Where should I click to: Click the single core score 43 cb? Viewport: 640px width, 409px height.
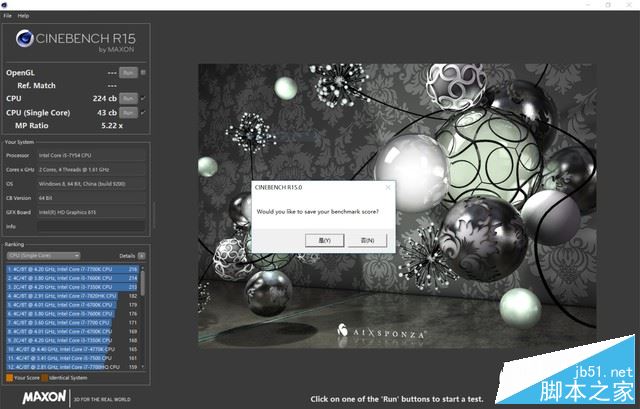click(x=107, y=113)
